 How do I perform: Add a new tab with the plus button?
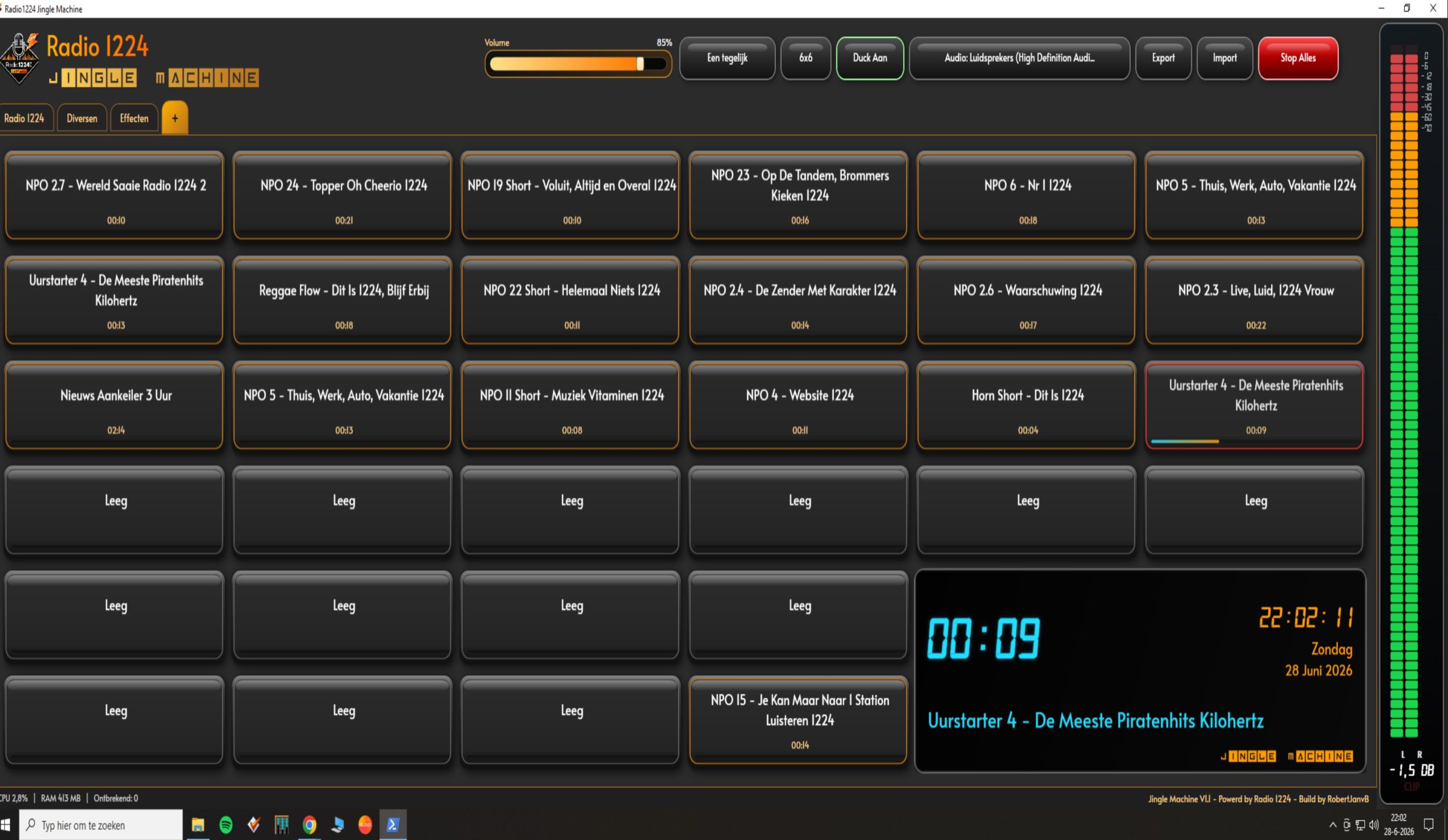175,118
